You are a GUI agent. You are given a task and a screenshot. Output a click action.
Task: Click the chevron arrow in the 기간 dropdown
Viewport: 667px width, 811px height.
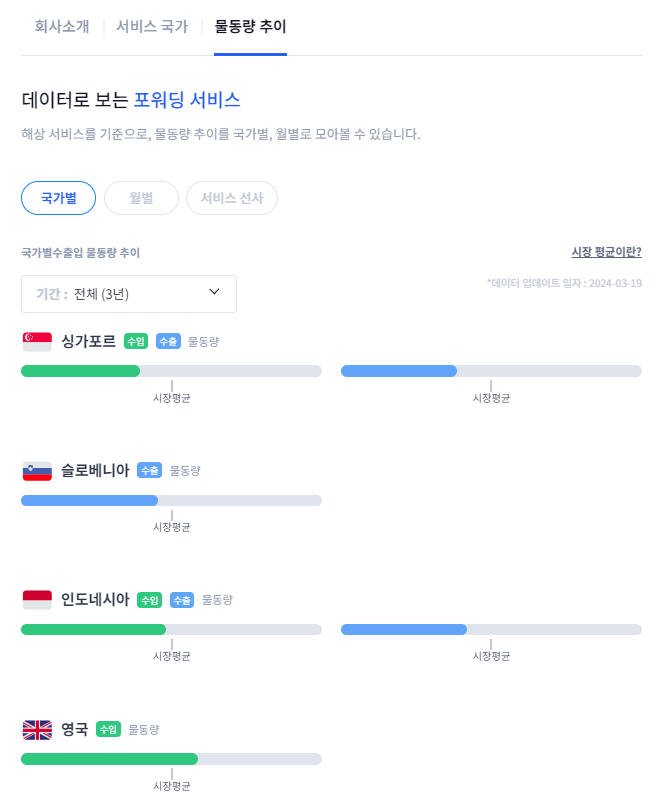(x=214, y=292)
